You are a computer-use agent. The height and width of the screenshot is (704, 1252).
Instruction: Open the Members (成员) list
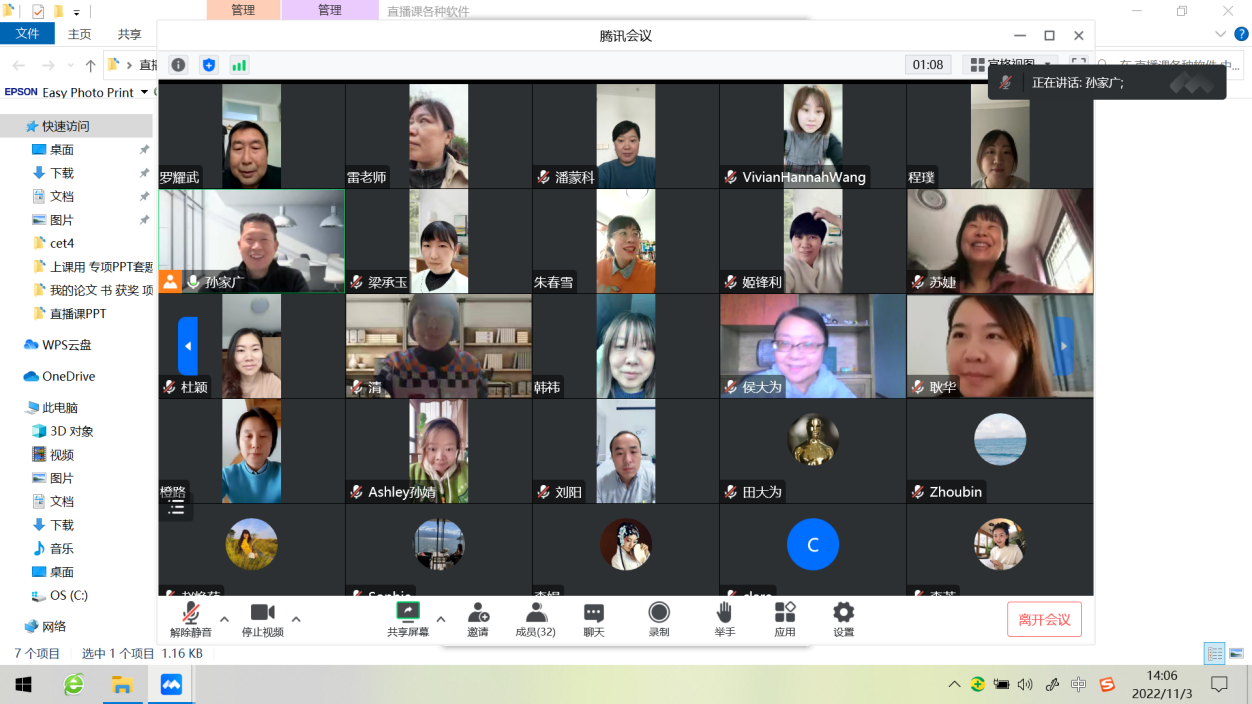tap(535, 613)
